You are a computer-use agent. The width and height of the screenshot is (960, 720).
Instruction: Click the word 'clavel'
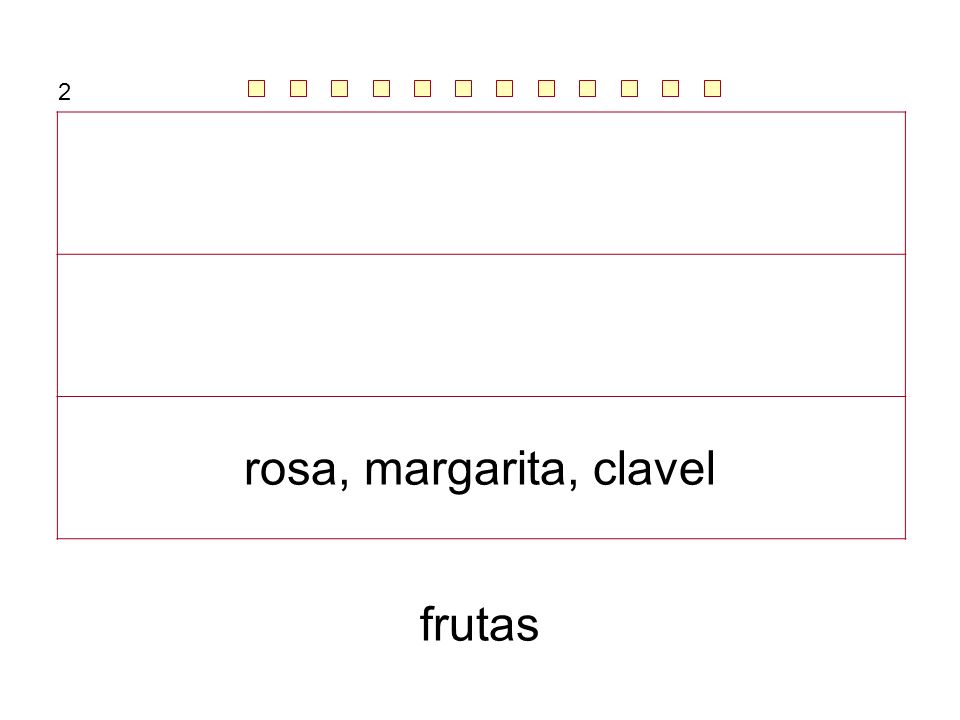click(x=654, y=468)
